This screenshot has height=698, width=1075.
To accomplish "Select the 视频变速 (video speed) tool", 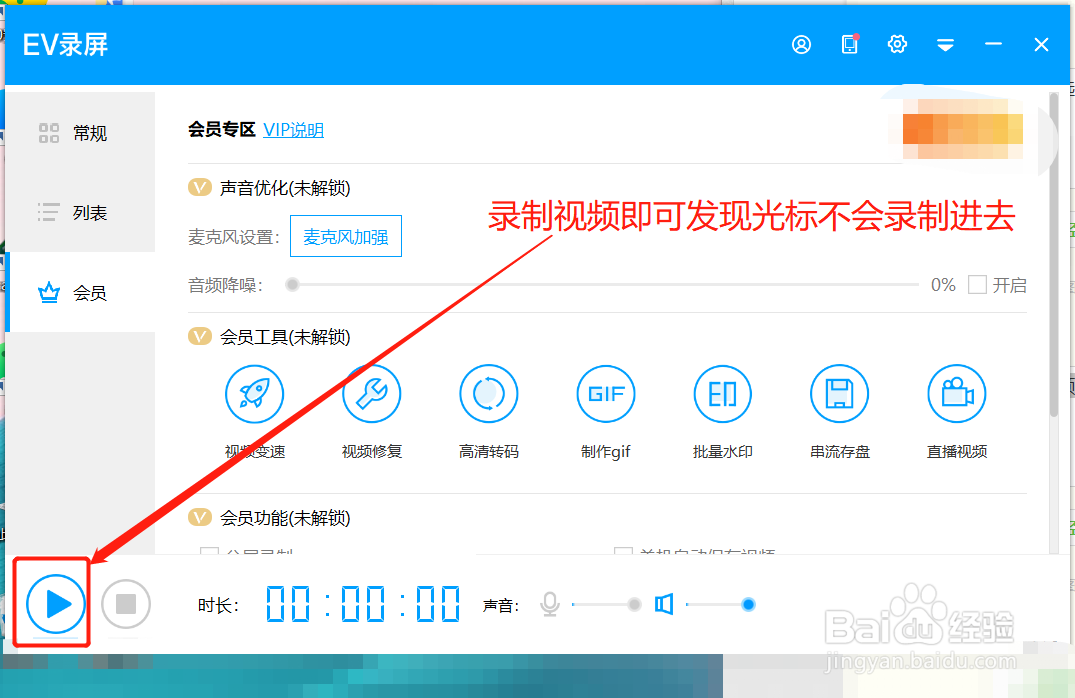I will (x=254, y=393).
